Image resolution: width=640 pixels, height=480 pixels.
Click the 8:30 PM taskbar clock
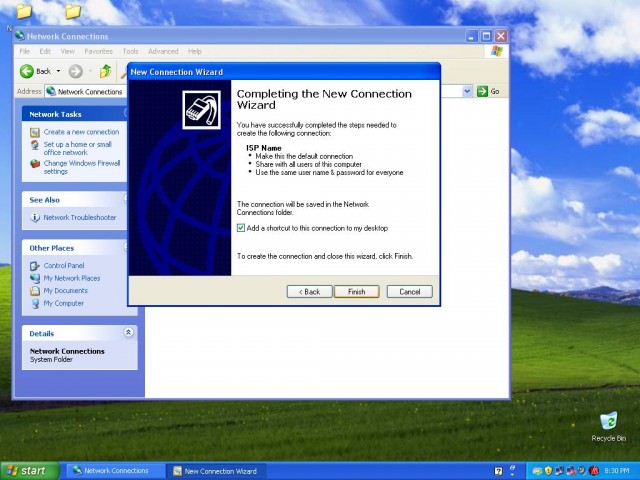click(x=617, y=471)
